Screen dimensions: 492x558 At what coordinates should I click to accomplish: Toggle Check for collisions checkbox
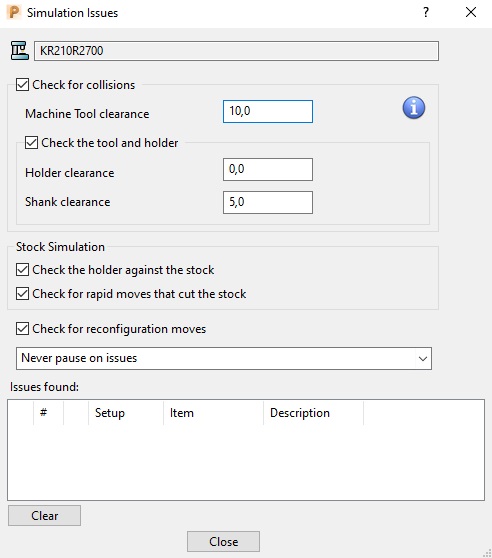pyautogui.click(x=22, y=85)
